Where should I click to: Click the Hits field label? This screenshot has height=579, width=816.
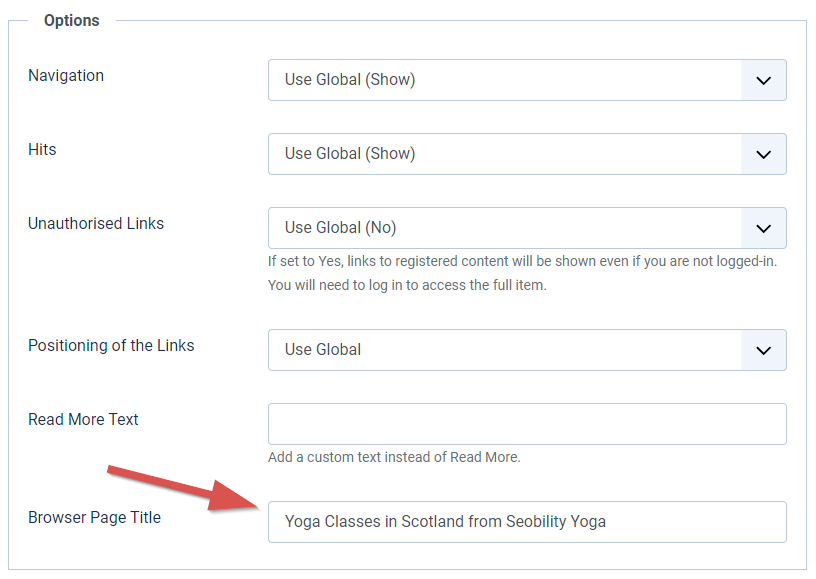pos(42,150)
